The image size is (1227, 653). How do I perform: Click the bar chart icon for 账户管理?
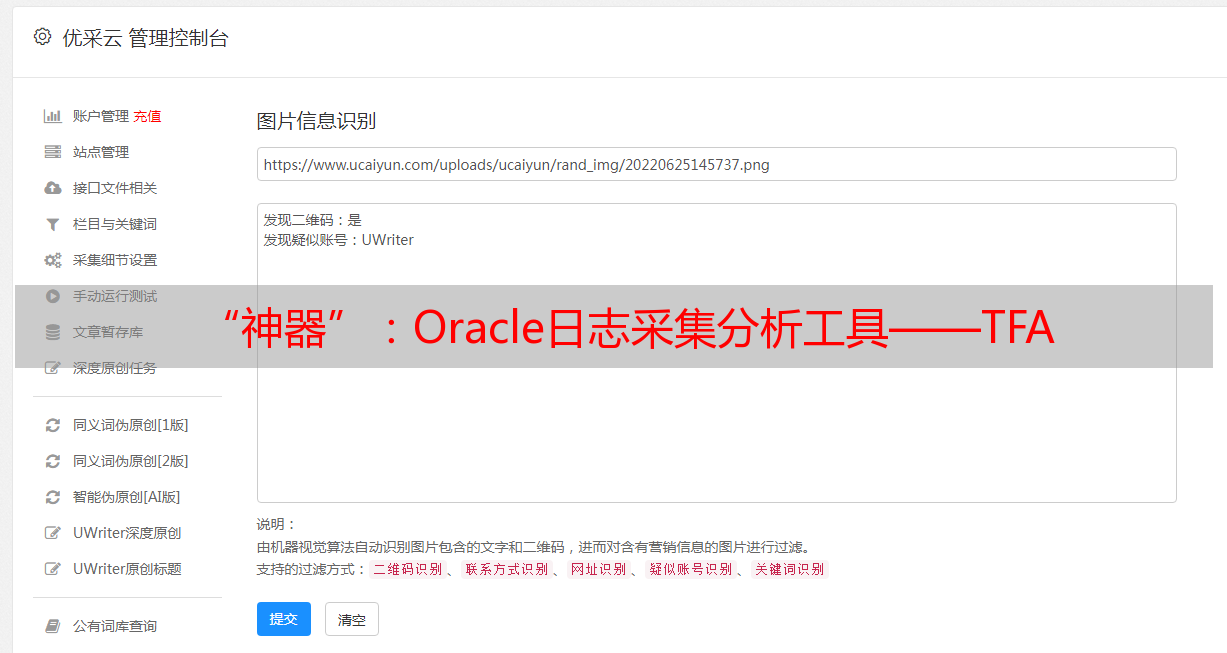[x=53, y=116]
